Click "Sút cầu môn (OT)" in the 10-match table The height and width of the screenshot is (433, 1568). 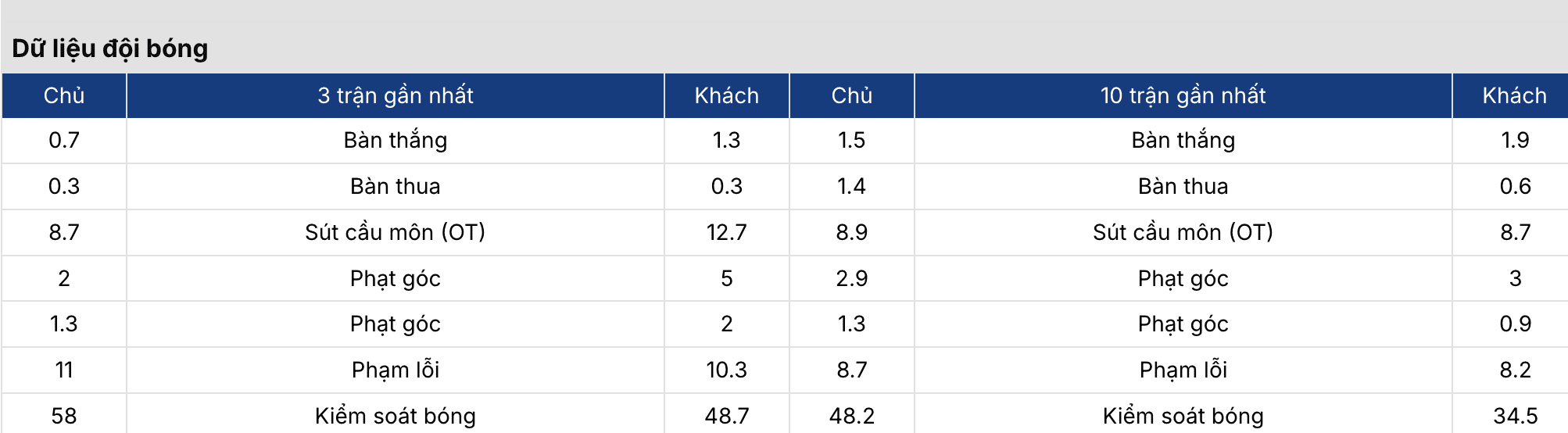(1183, 232)
